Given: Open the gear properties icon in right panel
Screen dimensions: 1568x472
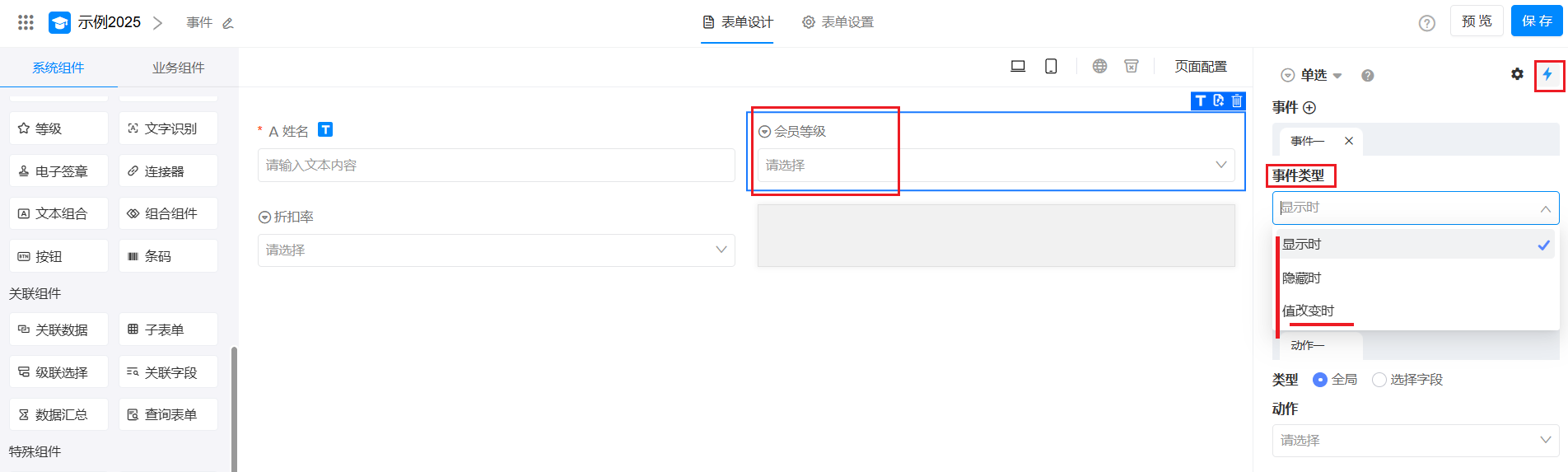Looking at the screenshot, I should [x=1517, y=74].
